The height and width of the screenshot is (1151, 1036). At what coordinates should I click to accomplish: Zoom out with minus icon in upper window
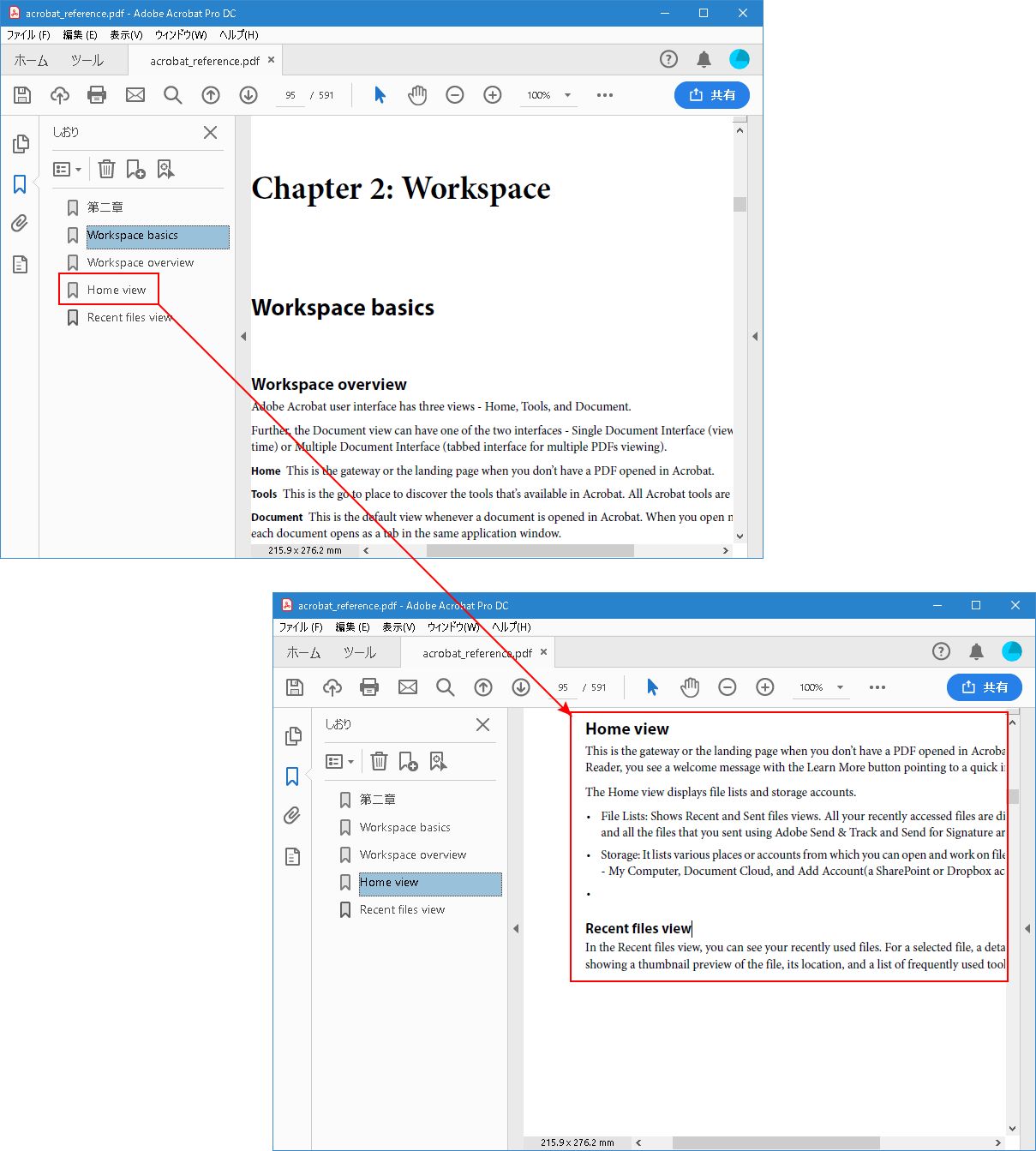coord(455,95)
